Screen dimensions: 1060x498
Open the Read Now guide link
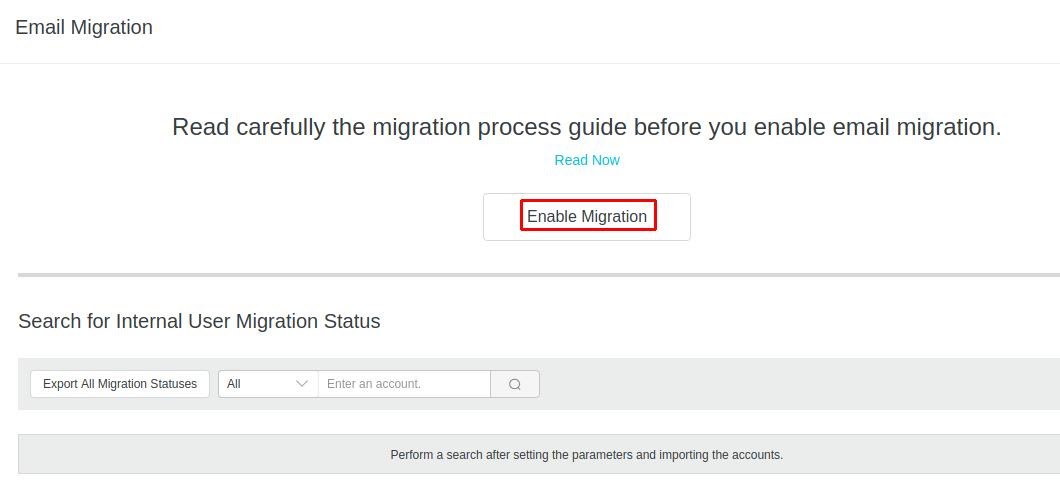587,160
